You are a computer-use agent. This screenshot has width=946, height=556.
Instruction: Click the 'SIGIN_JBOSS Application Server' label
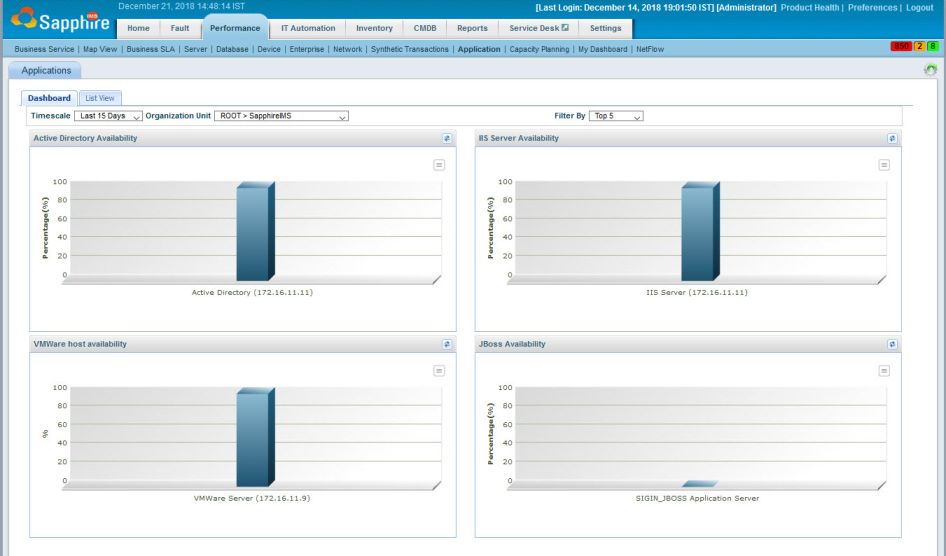697,499
